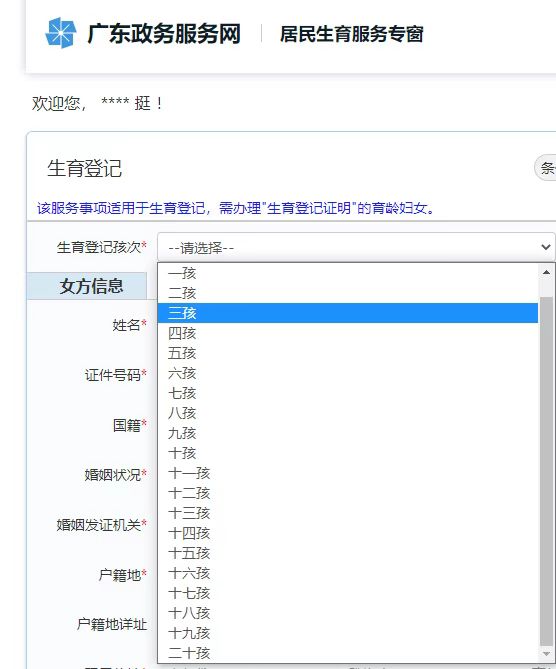Viewport: 556px width, 669px height.
Task: Click the 广东政务服务网 site title
Action: click(164, 34)
